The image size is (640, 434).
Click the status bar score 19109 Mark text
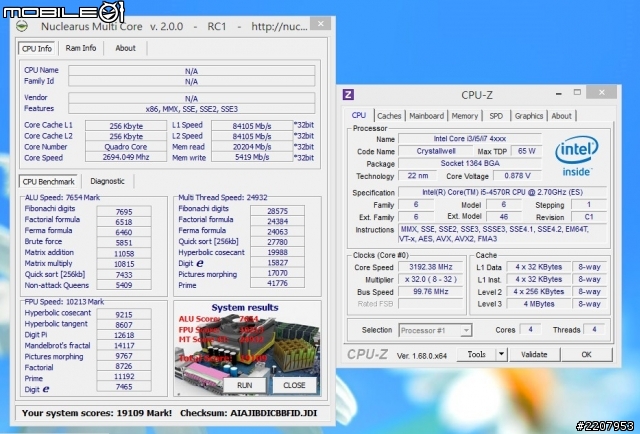tap(97, 413)
